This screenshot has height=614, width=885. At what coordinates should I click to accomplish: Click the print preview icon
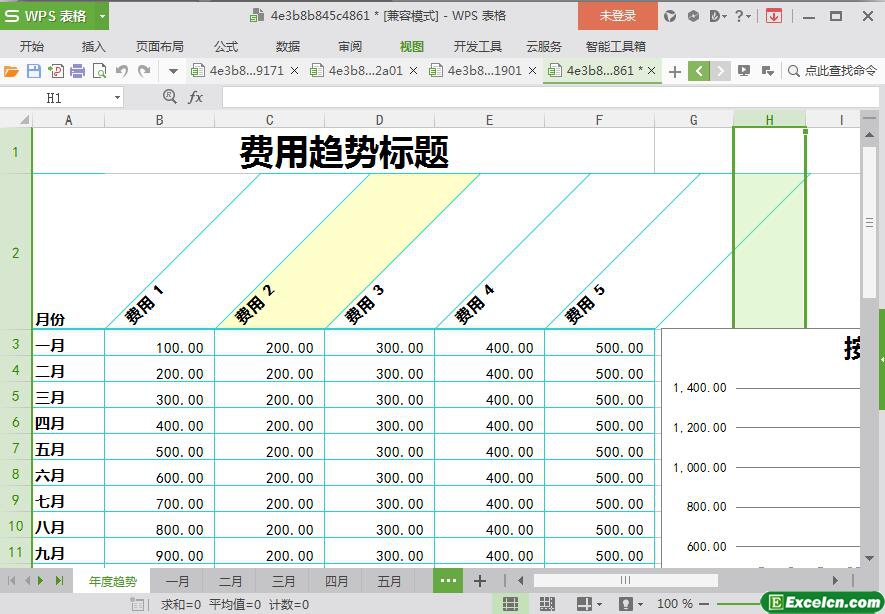click(99, 71)
